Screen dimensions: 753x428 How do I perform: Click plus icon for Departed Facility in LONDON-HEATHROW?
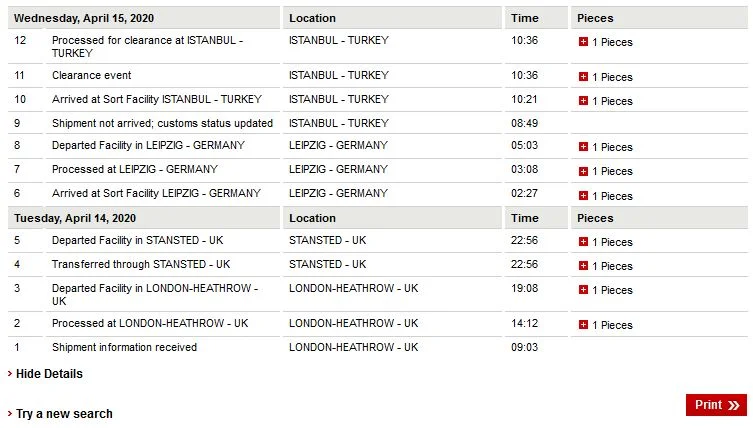point(583,290)
